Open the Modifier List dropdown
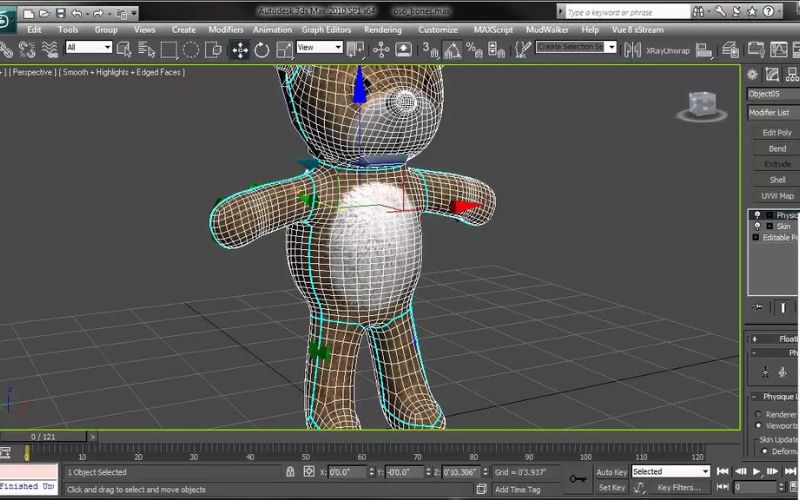This screenshot has height=500, width=800. 772,113
